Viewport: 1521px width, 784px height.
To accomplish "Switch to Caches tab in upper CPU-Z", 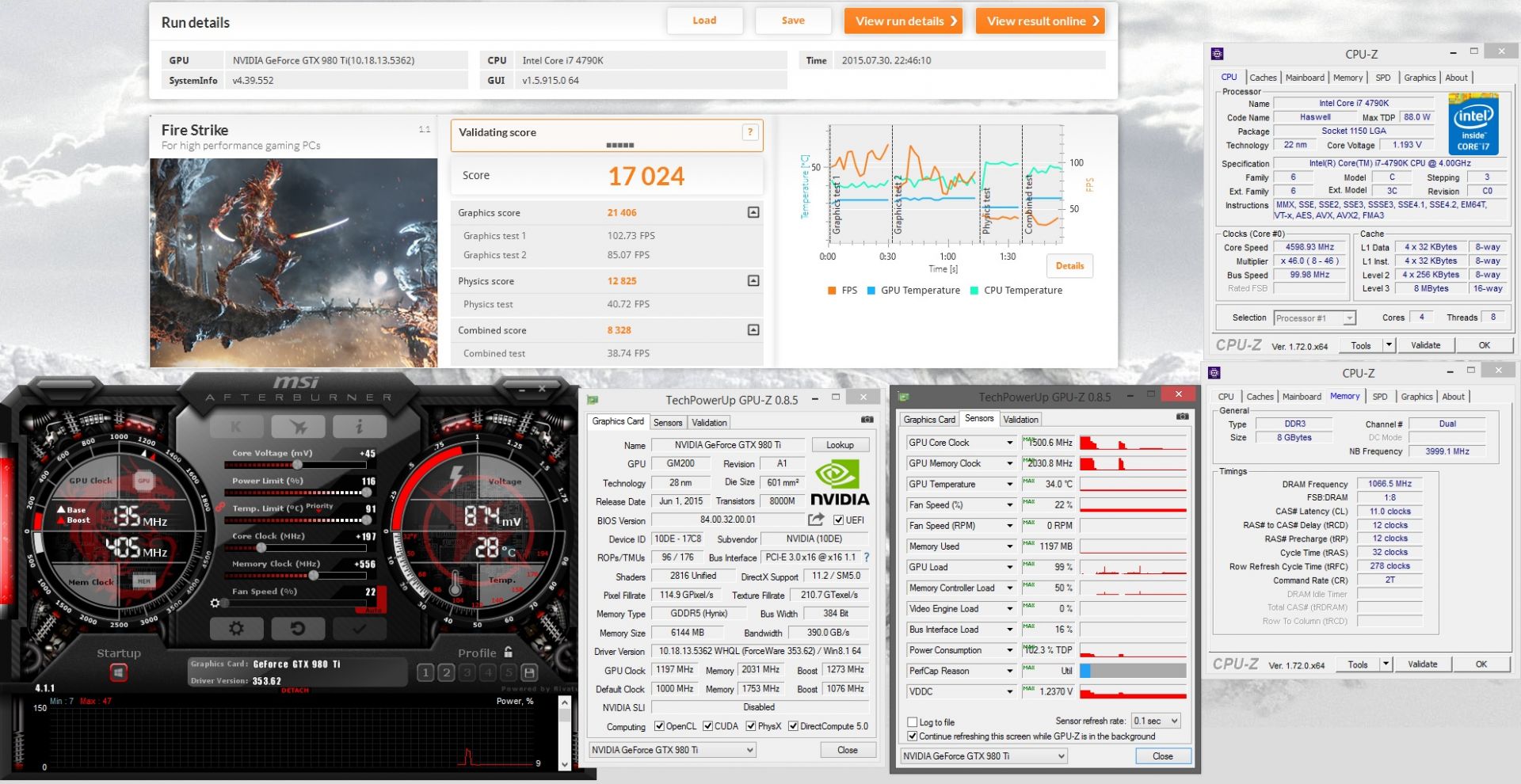I will (x=1263, y=78).
